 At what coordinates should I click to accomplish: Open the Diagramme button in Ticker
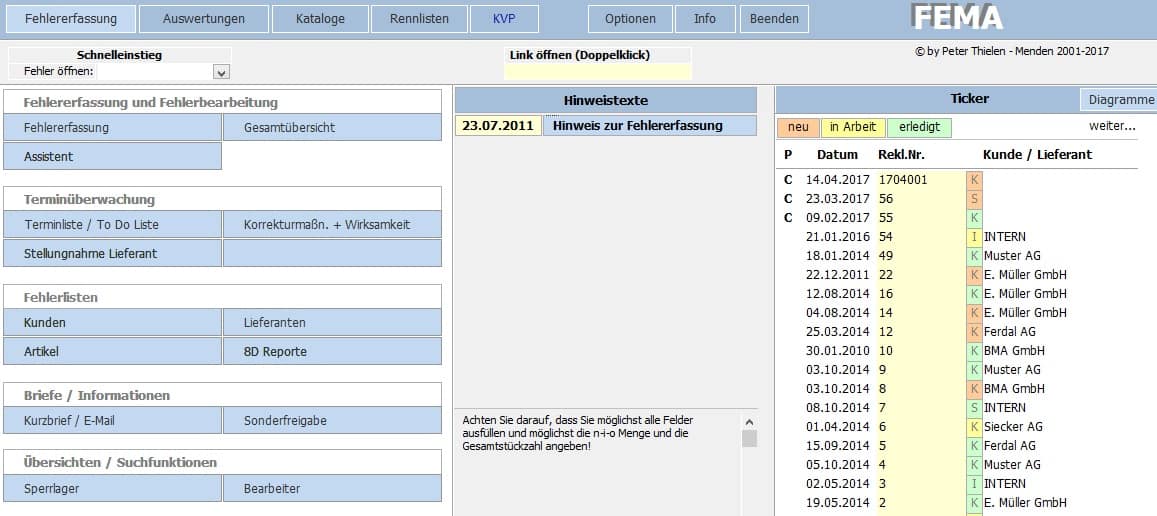click(1118, 100)
